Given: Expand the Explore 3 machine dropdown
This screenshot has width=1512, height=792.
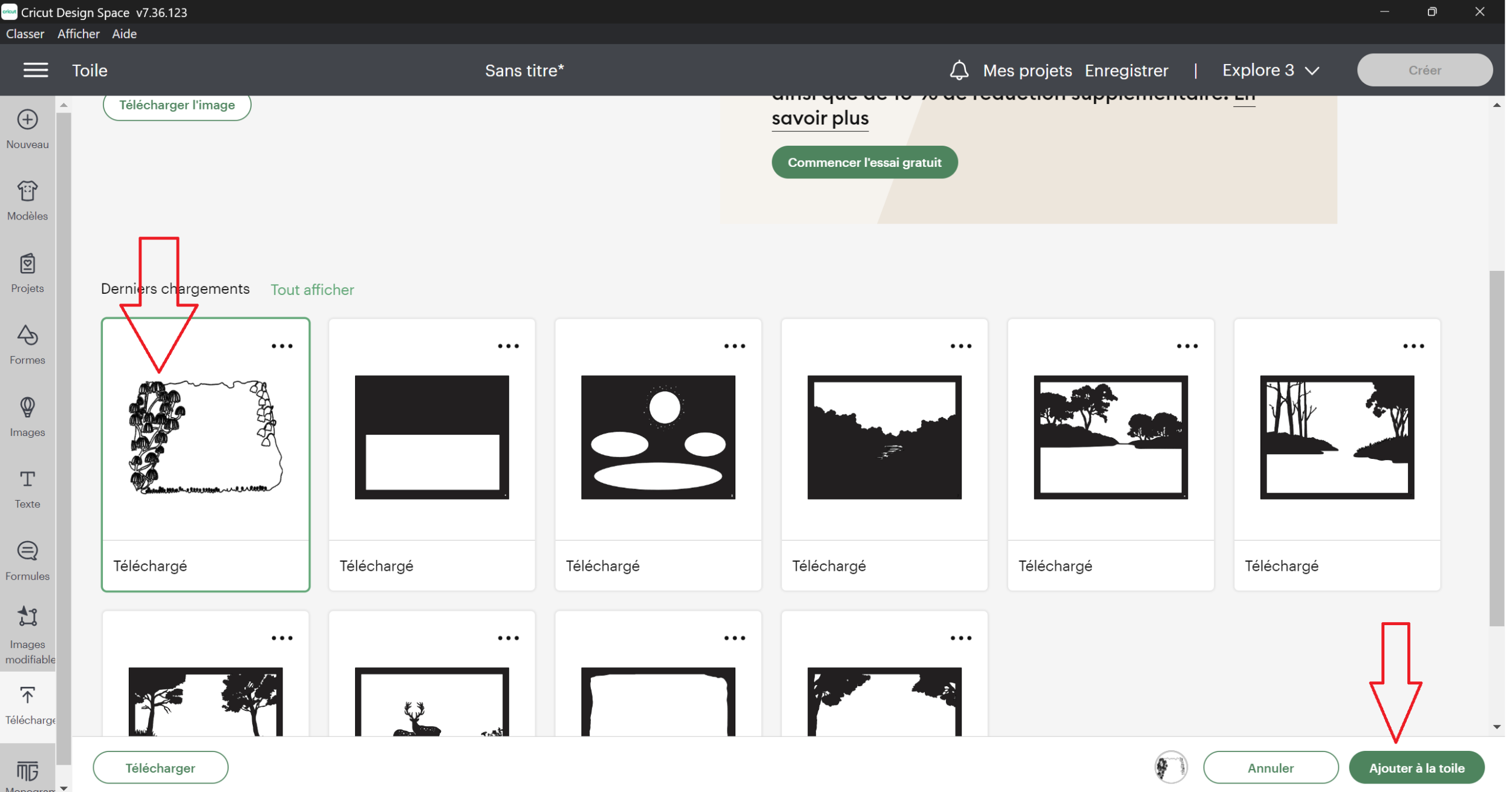Looking at the screenshot, I should tap(1270, 70).
